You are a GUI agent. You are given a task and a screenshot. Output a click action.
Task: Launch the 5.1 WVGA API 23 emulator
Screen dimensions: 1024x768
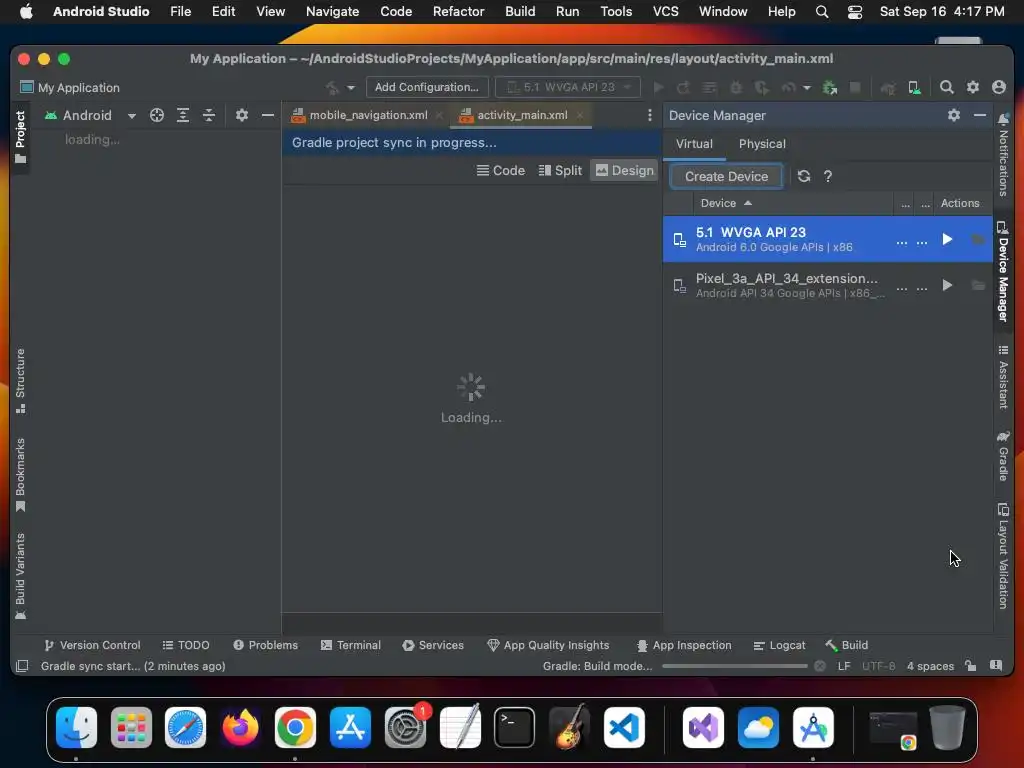[x=947, y=240]
